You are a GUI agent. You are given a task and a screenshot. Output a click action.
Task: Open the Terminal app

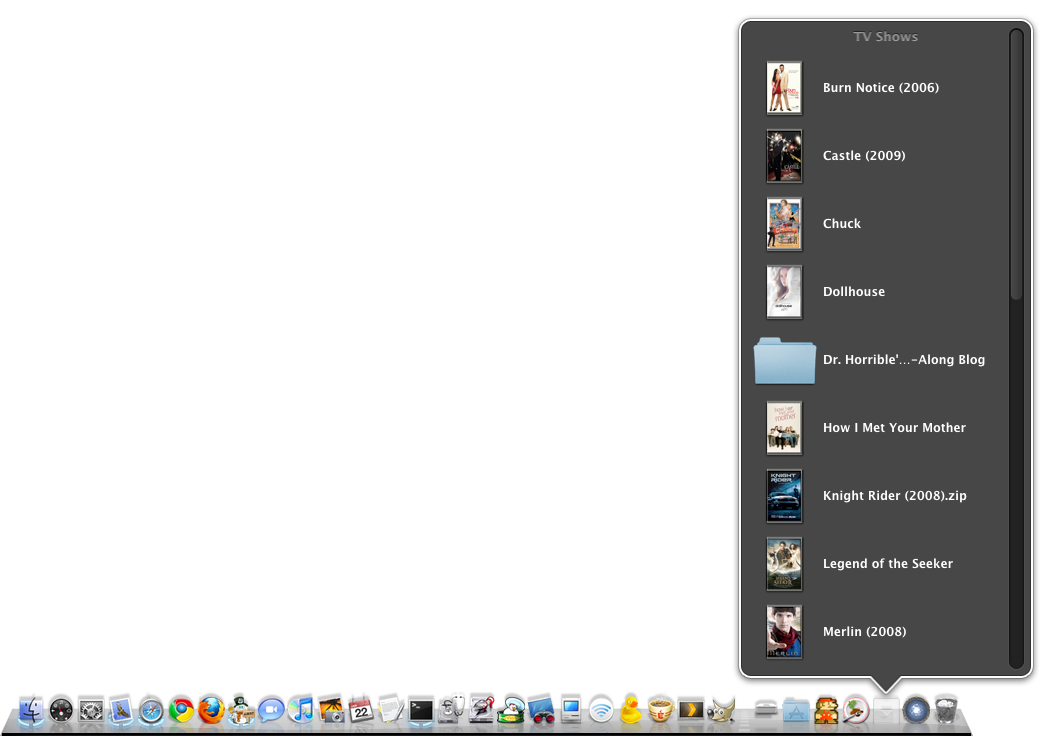[421, 710]
